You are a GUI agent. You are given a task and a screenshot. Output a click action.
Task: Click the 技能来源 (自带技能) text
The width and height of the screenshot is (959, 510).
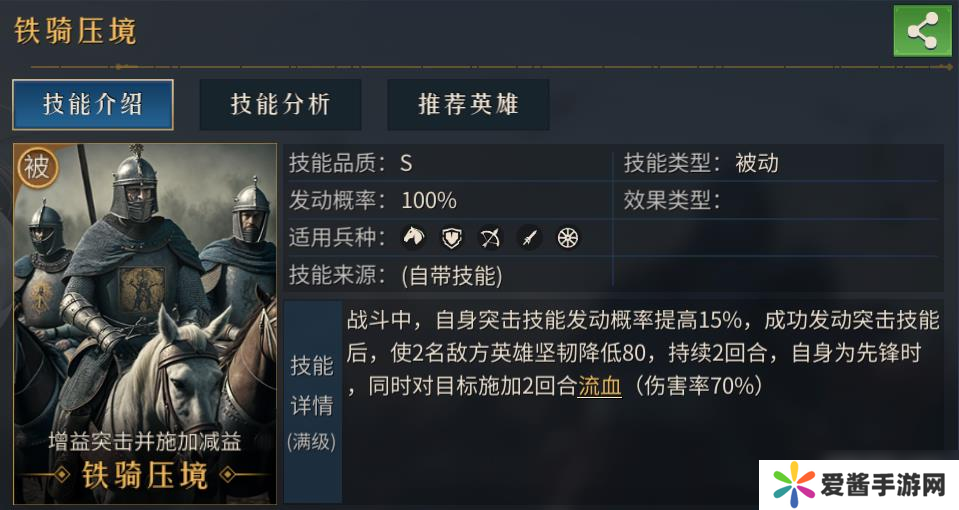[x=451, y=275]
